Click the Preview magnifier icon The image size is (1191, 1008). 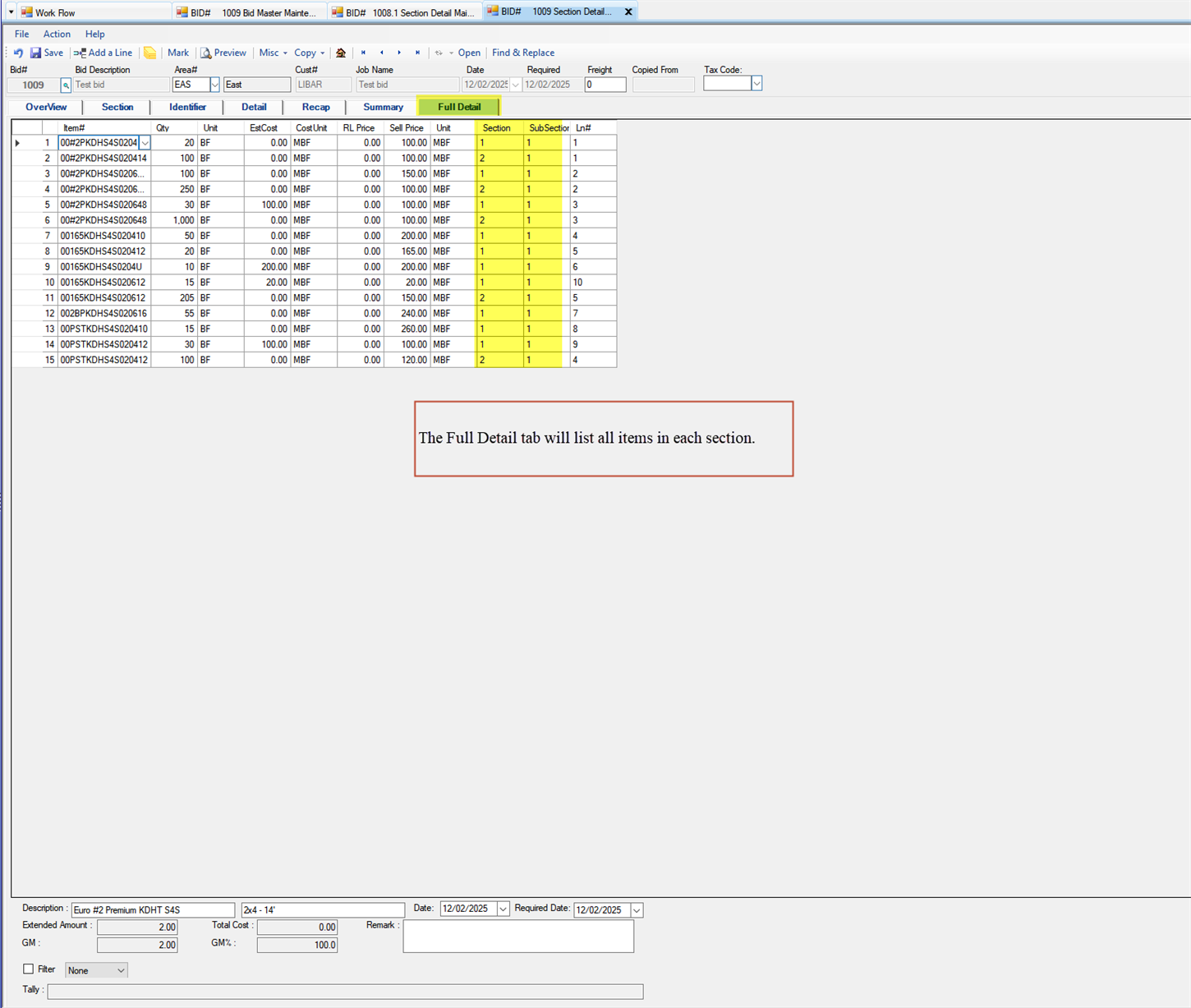click(x=206, y=53)
